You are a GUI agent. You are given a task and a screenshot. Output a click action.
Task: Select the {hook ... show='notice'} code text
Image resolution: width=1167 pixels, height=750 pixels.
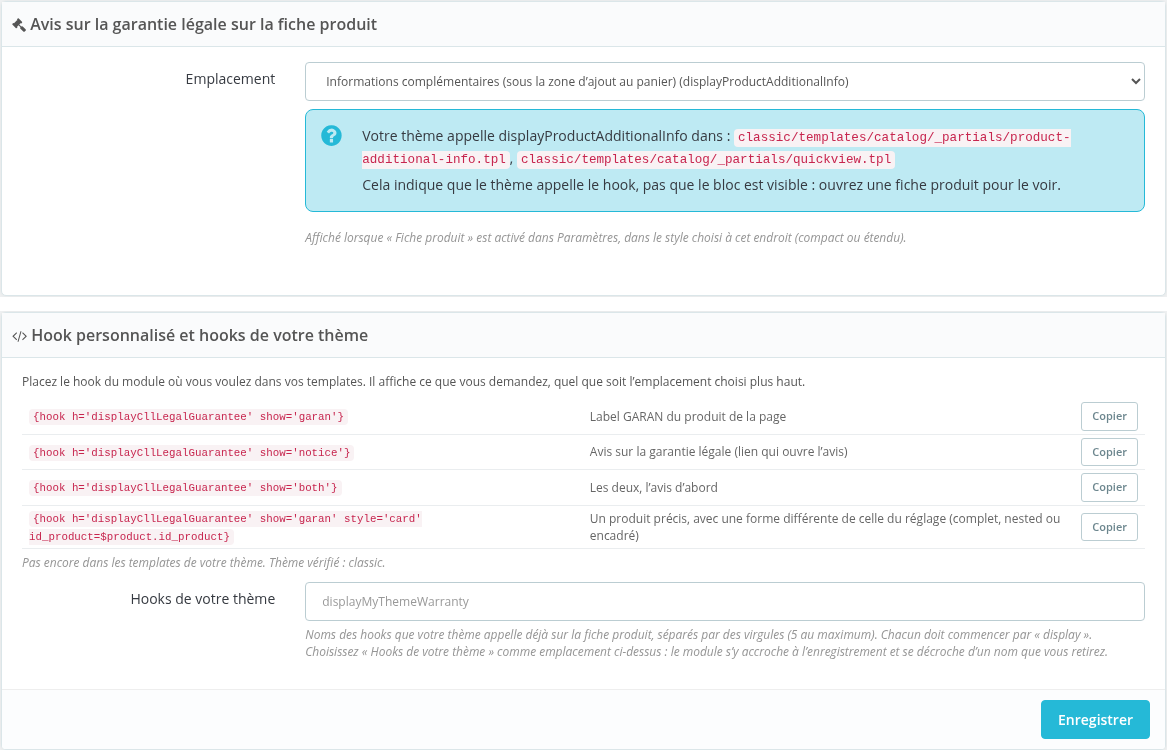click(x=191, y=452)
